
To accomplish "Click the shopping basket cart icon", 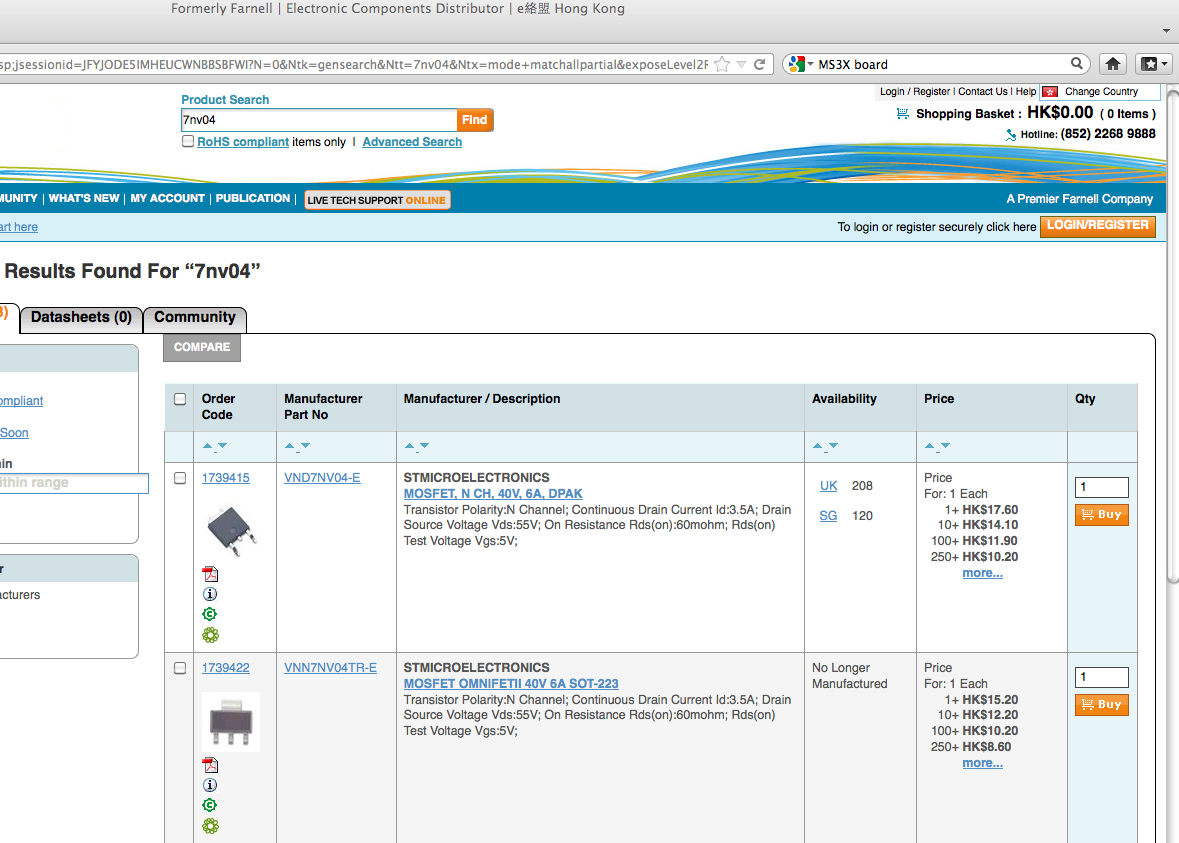I will click(x=903, y=114).
